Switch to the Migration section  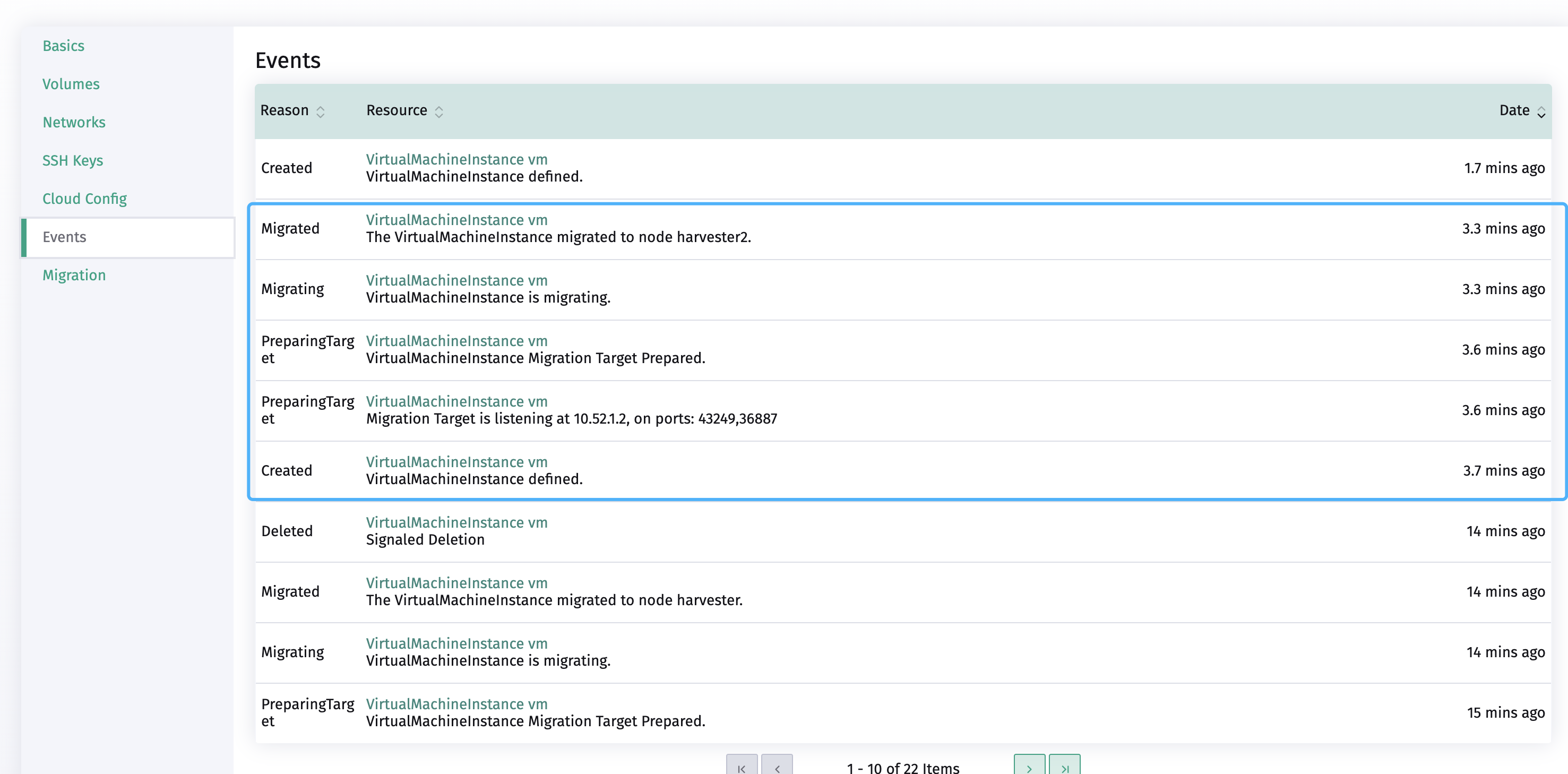pos(74,274)
